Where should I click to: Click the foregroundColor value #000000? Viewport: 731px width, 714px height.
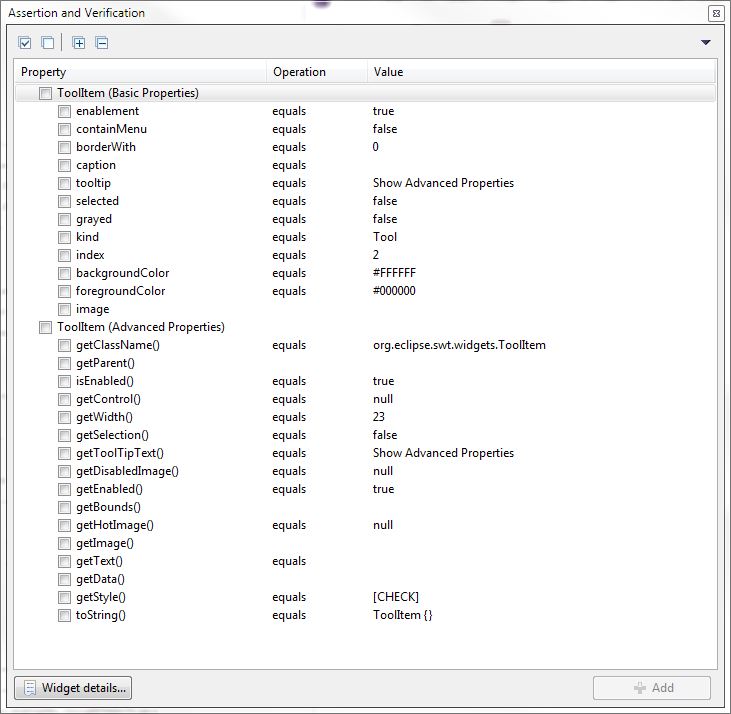pyautogui.click(x=394, y=291)
